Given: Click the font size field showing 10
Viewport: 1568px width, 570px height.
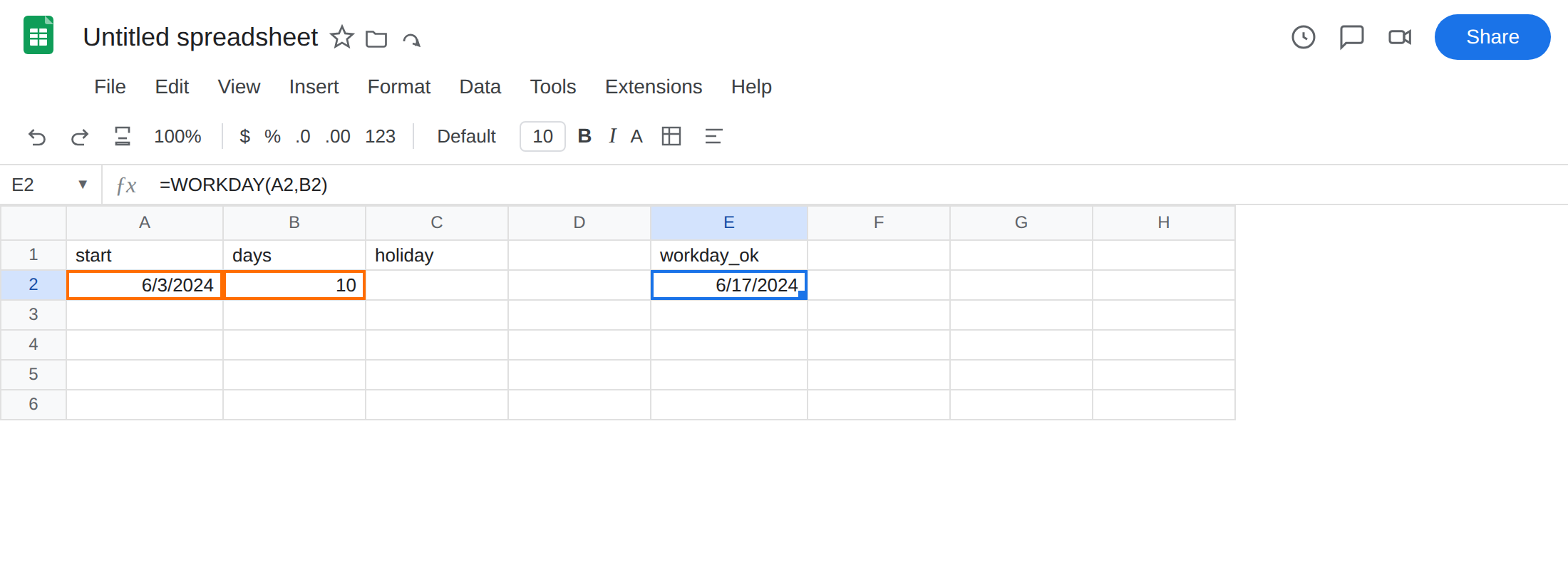Looking at the screenshot, I should 542,136.
